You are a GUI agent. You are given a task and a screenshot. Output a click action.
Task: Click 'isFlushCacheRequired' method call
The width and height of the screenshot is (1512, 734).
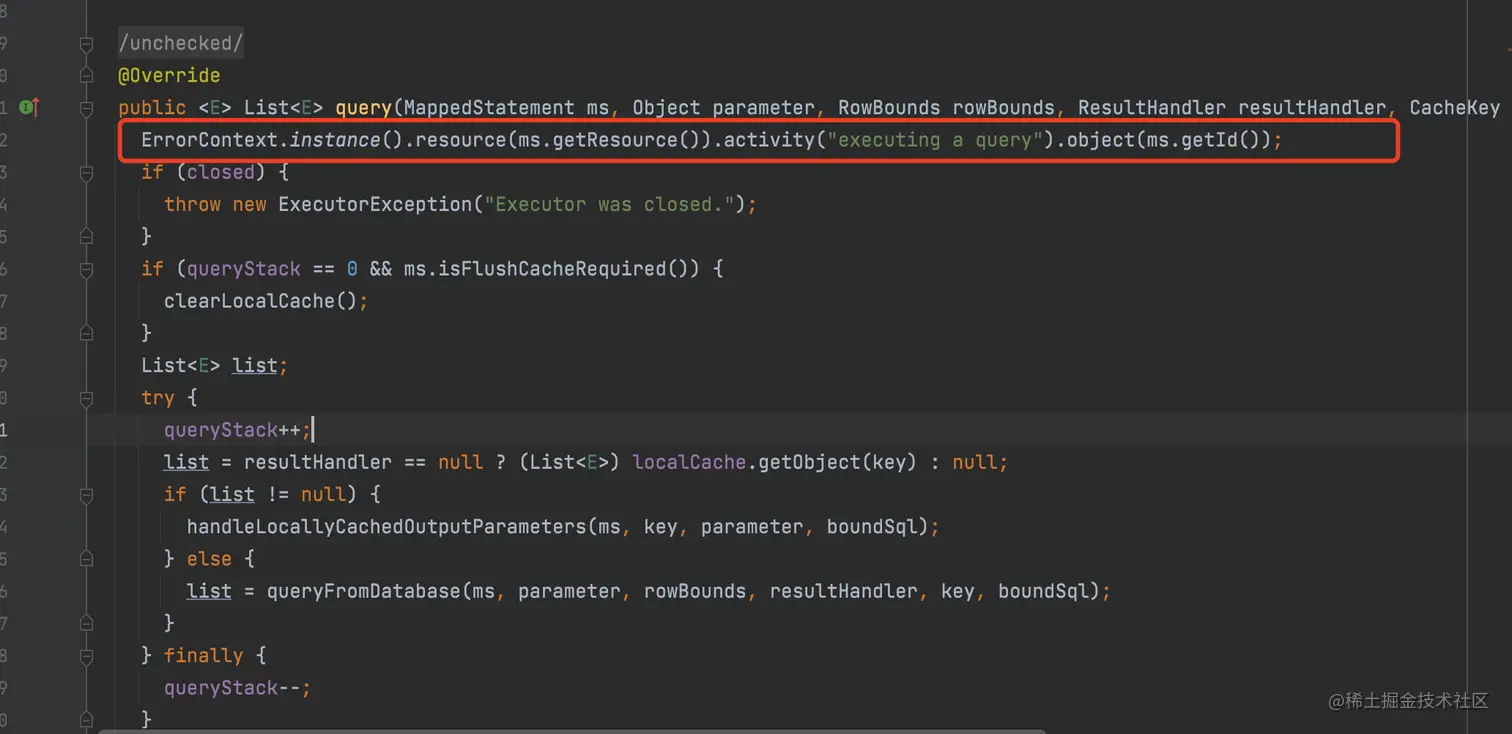[552, 269]
